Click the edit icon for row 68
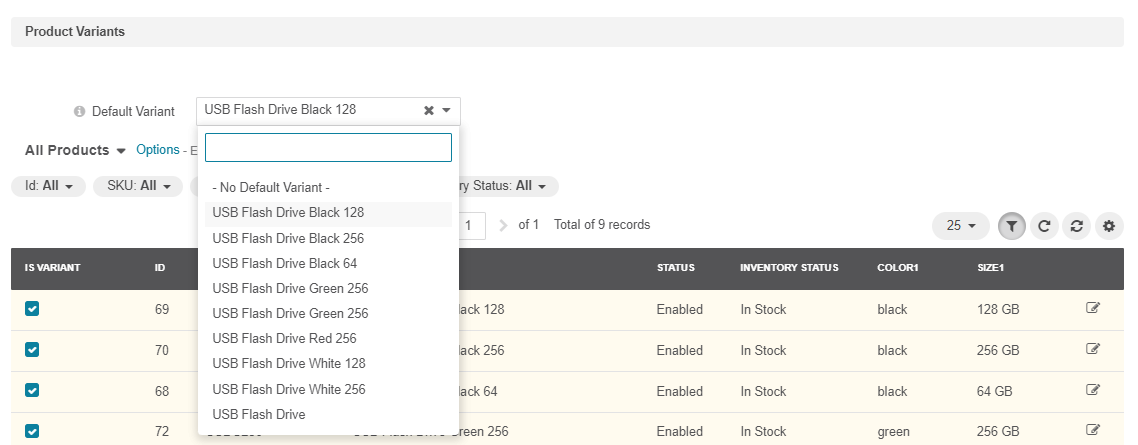1138x445 pixels. point(1093,391)
